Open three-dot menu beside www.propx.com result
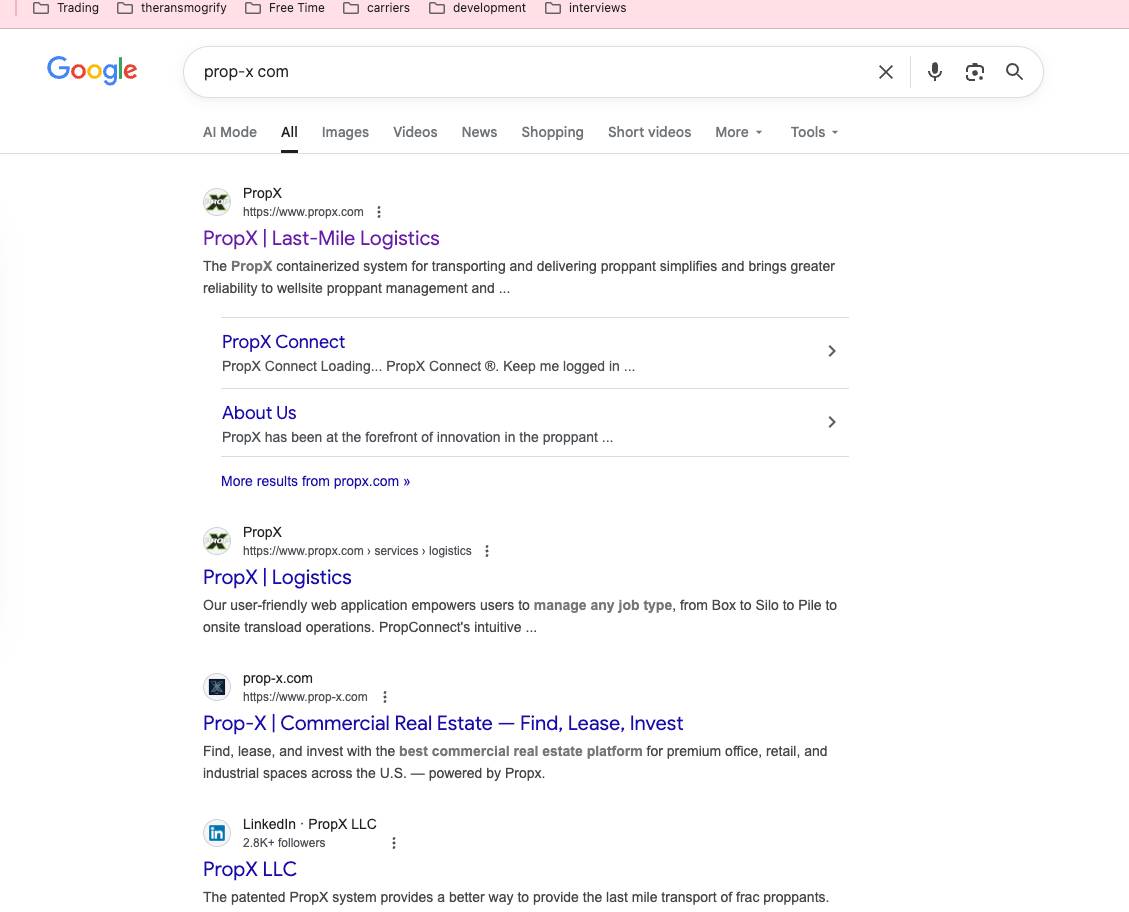 (x=379, y=212)
